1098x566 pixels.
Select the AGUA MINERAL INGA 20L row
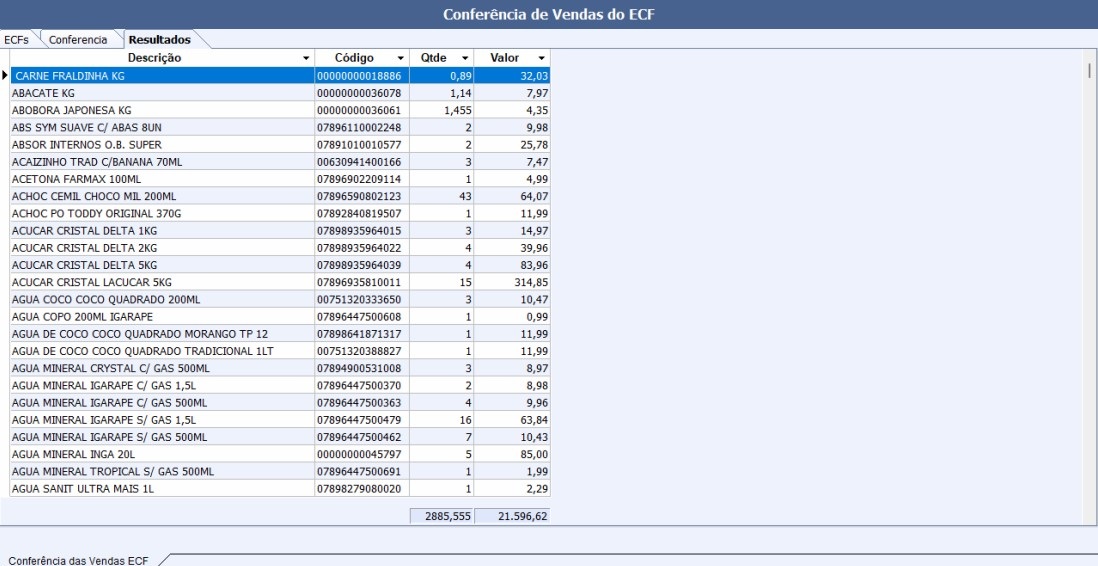pyautogui.click(x=160, y=454)
